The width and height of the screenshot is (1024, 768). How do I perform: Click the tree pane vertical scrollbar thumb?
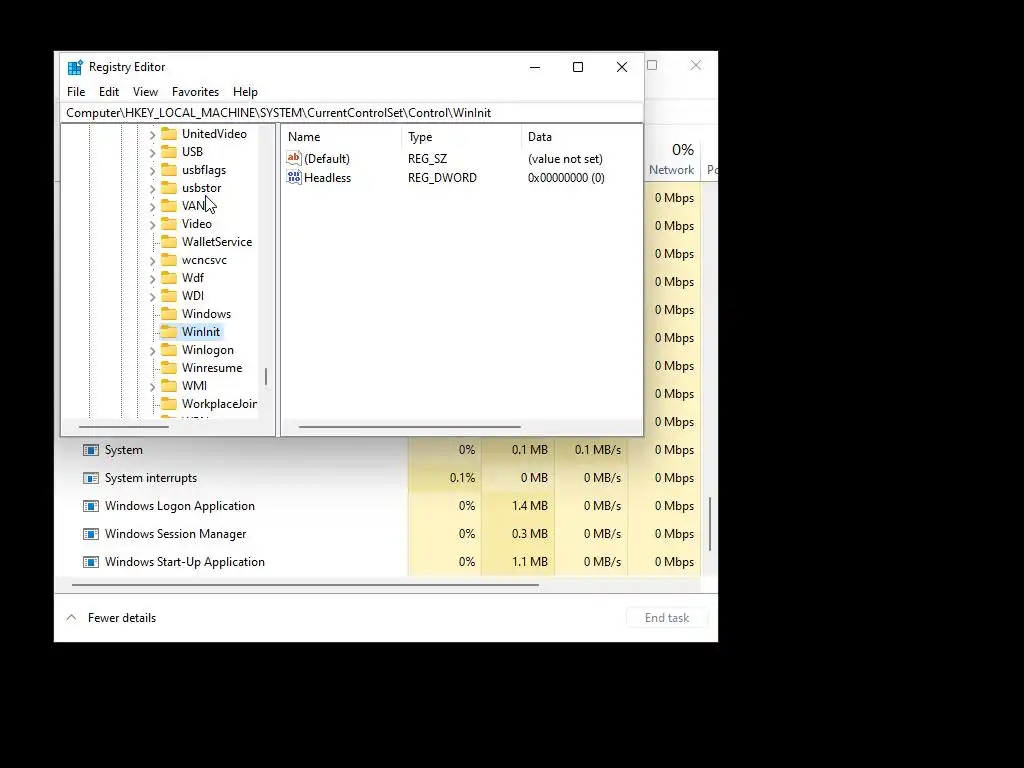266,377
